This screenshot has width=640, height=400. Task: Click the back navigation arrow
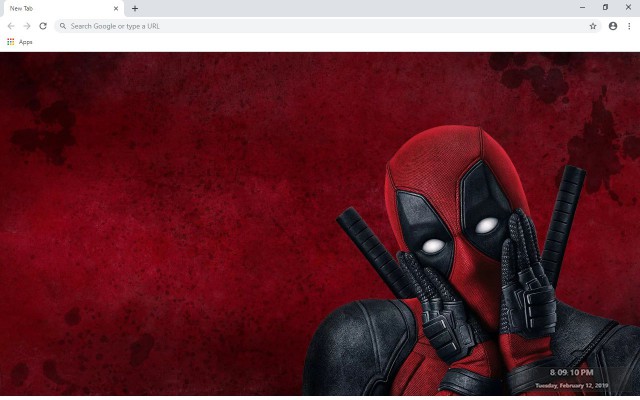point(11,26)
